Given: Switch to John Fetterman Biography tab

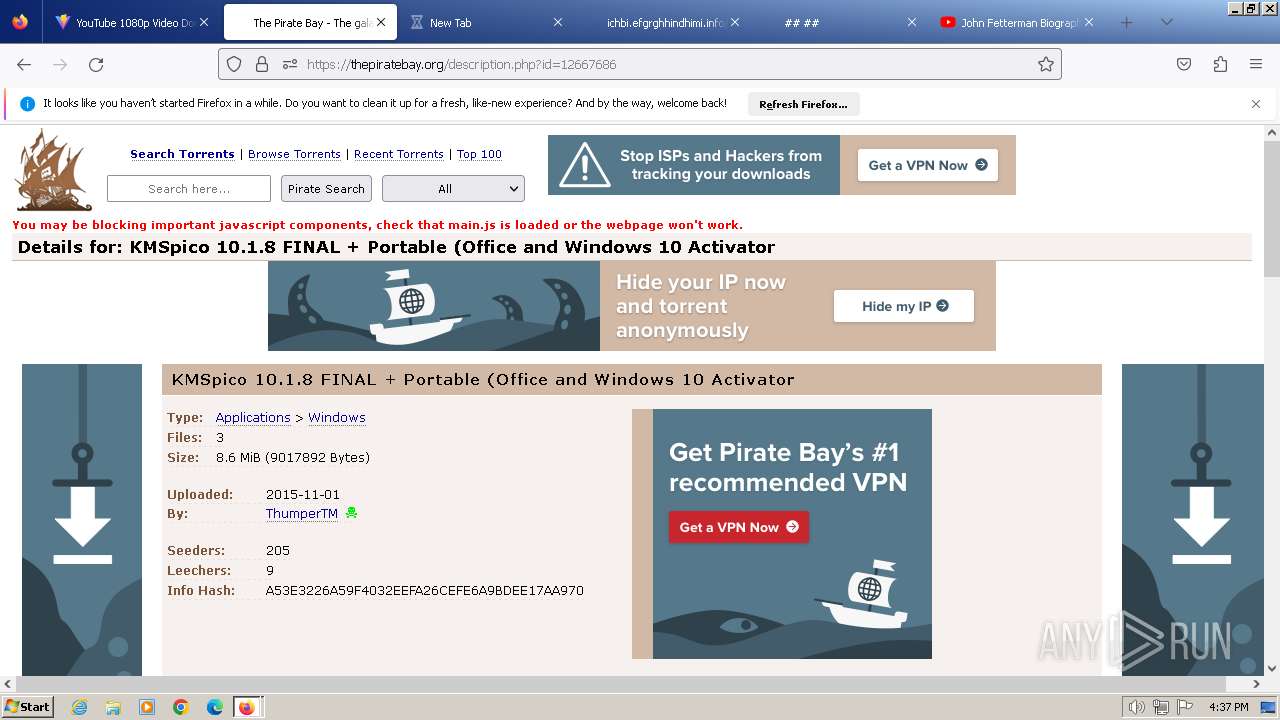Looking at the screenshot, I should click(x=1018, y=22).
